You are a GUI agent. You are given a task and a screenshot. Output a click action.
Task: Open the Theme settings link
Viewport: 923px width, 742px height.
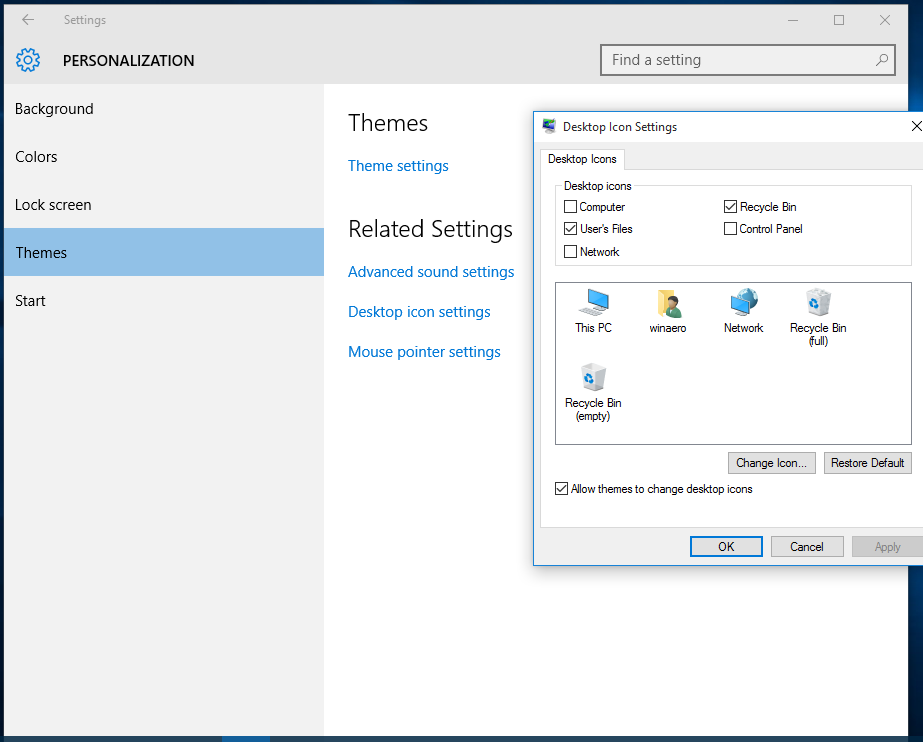coord(398,166)
